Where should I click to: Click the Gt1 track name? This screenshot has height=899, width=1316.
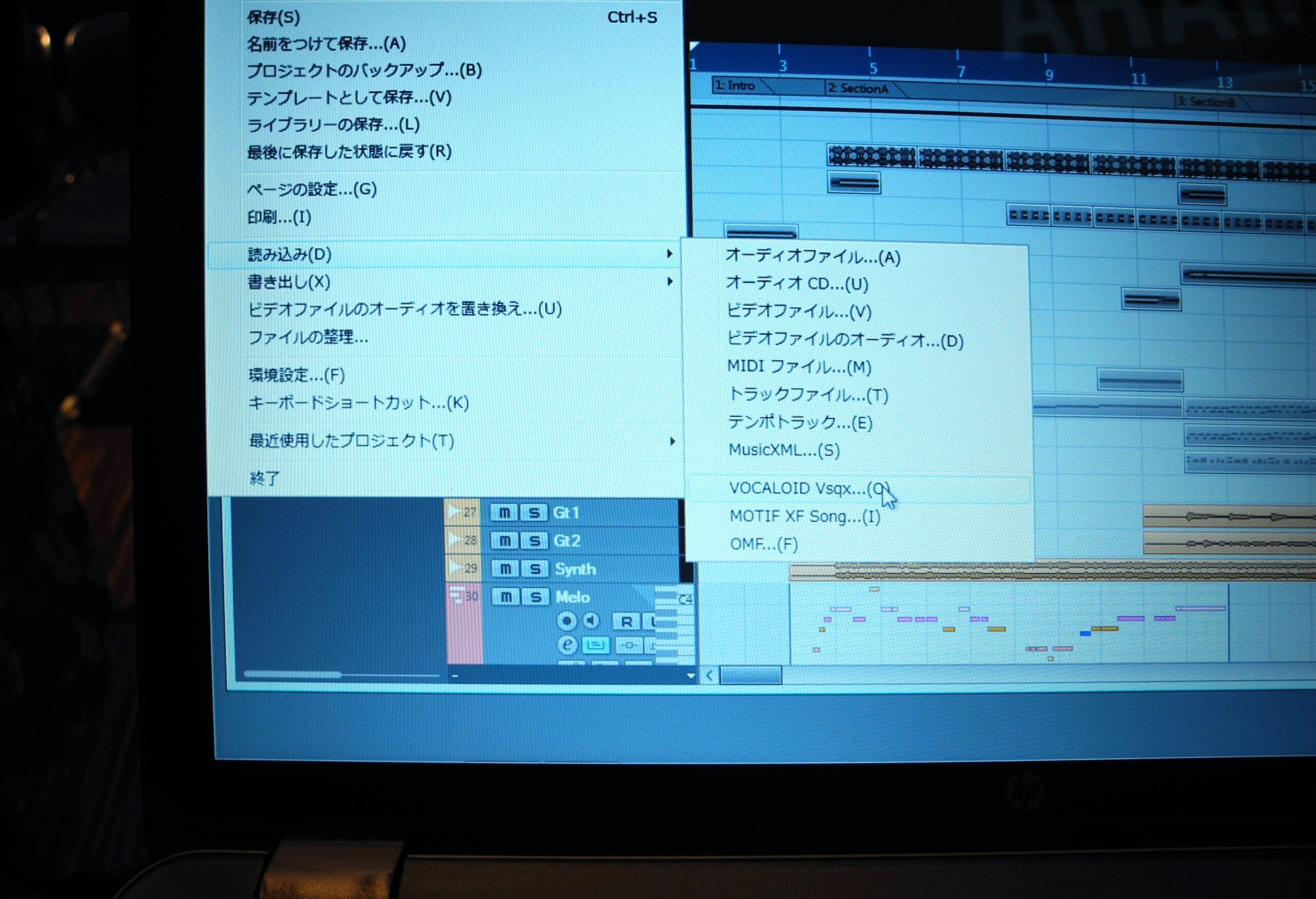[565, 513]
